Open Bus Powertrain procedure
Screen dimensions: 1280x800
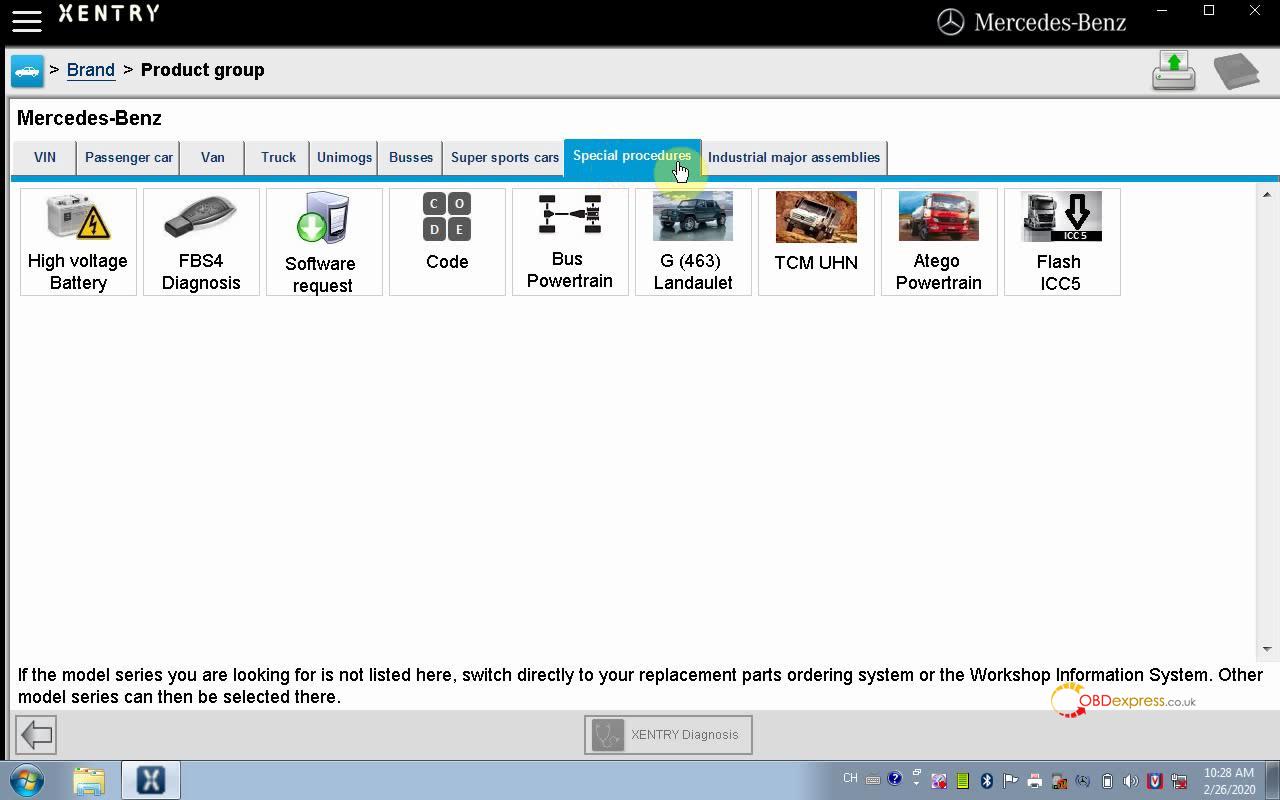pos(570,242)
